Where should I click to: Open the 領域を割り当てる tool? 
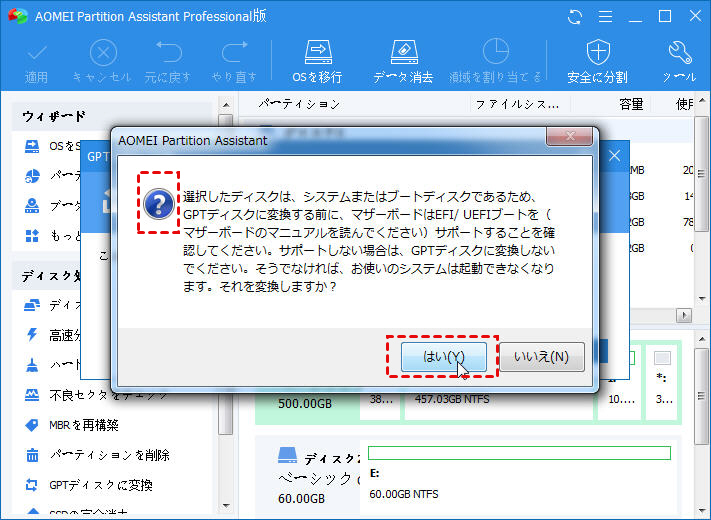(496, 62)
